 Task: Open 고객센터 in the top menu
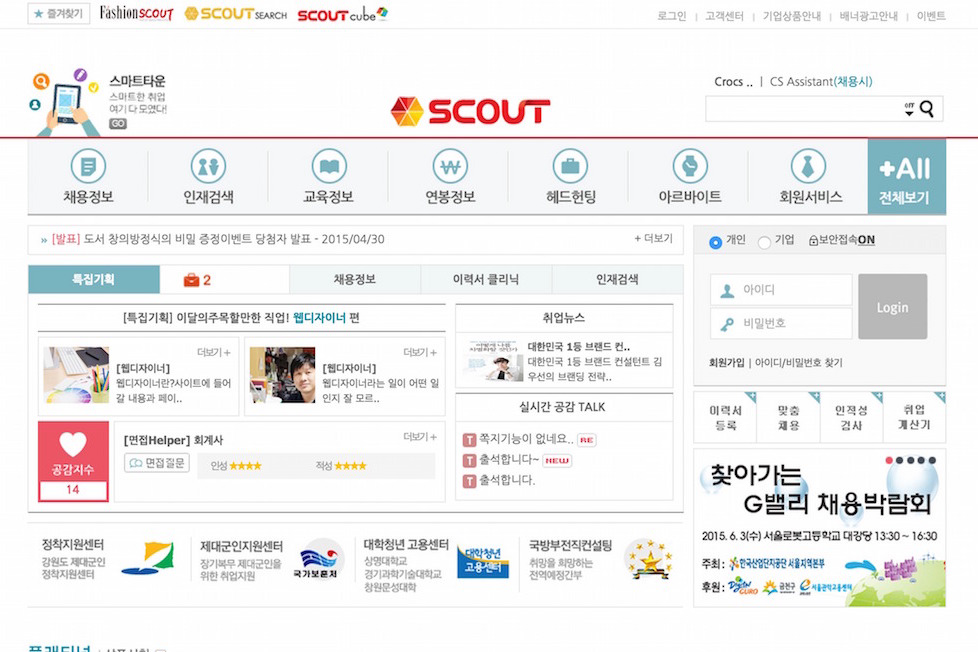724,16
